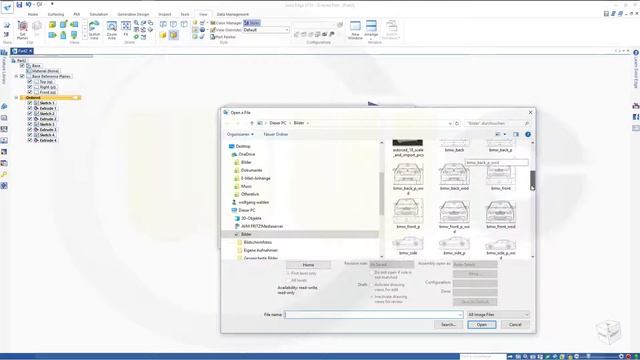The height and width of the screenshot is (360, 640).
Task: Toggle the Front (xz) plane checkbox
Action: (30, 92)
